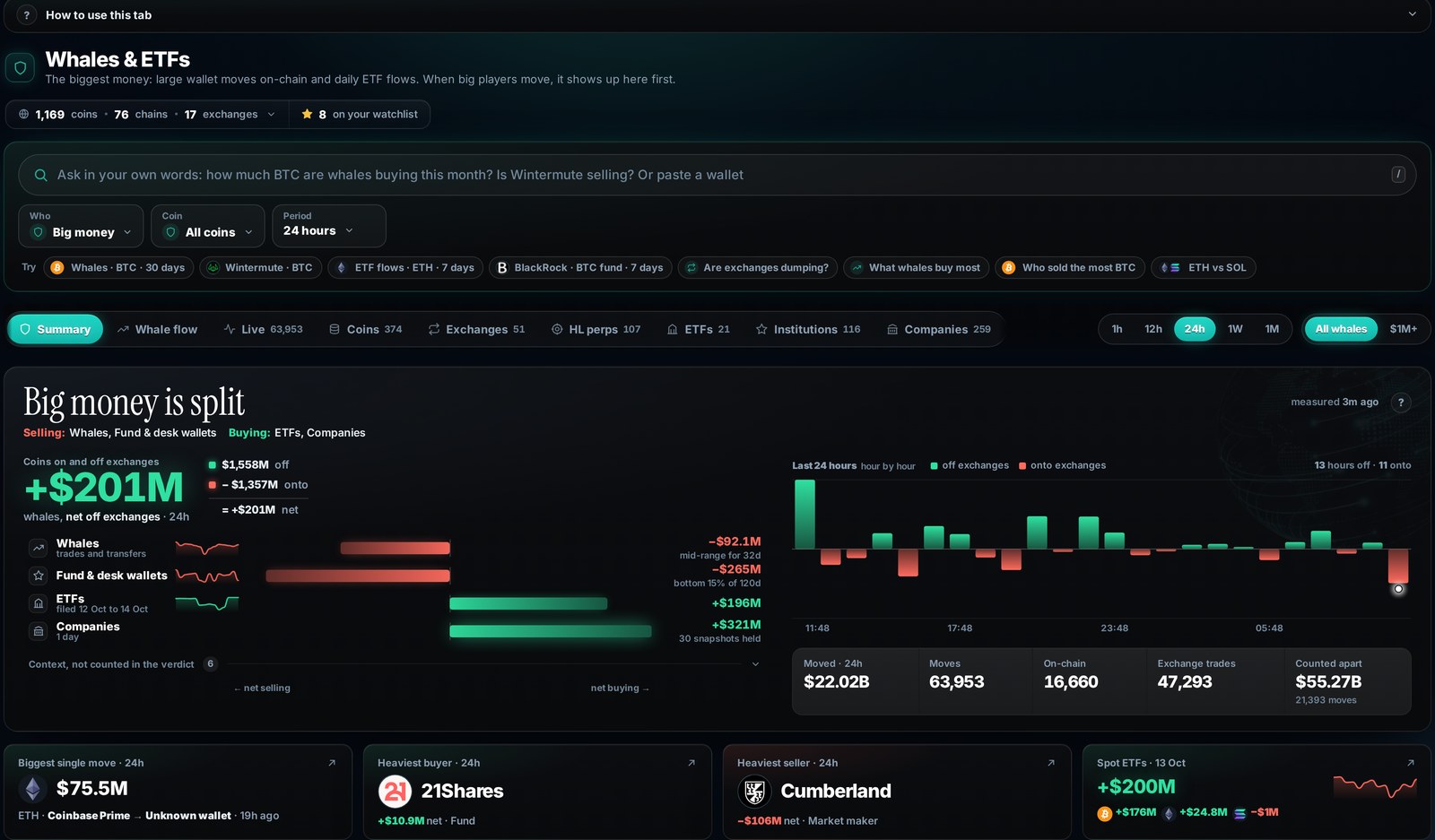Expand Context, not counted in the verdict
1435x840 pixels.
coord(395,664)
